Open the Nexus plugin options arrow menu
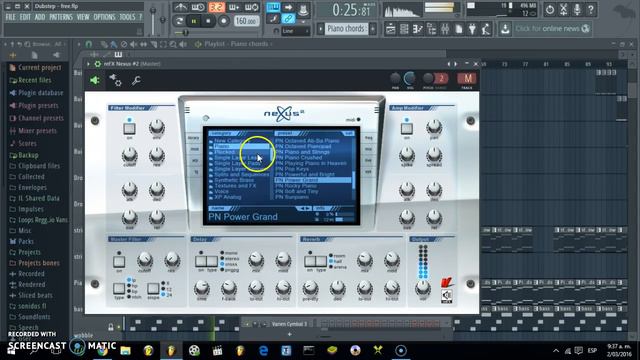The width and height of the screenshot is (640, 360). 89,64
